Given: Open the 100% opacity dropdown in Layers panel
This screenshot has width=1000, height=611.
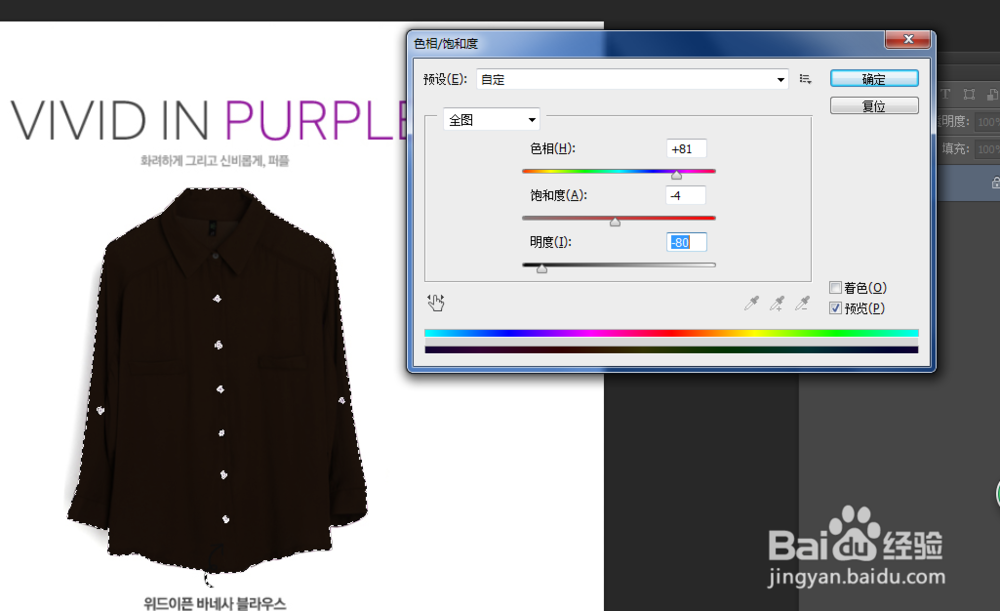Looking at the screenshot, I should (x=990, y=120).
